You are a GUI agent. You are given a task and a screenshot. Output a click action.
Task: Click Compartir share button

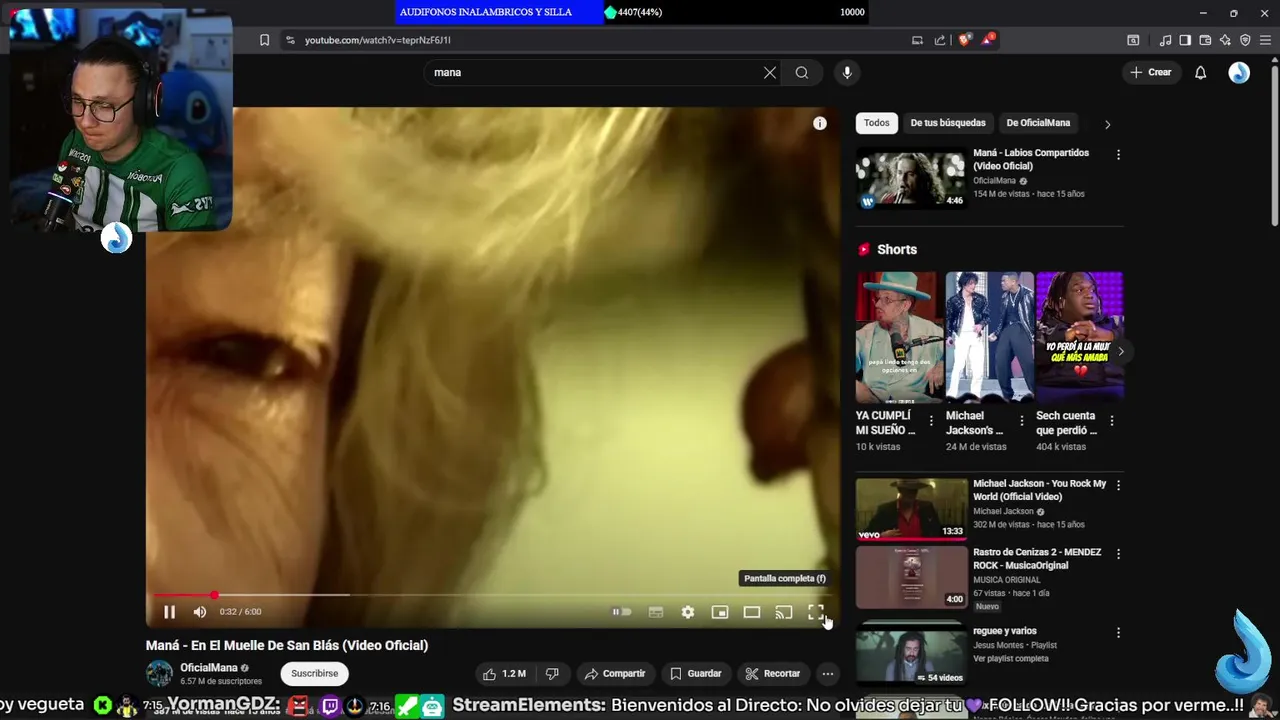[x=615, y=674]
